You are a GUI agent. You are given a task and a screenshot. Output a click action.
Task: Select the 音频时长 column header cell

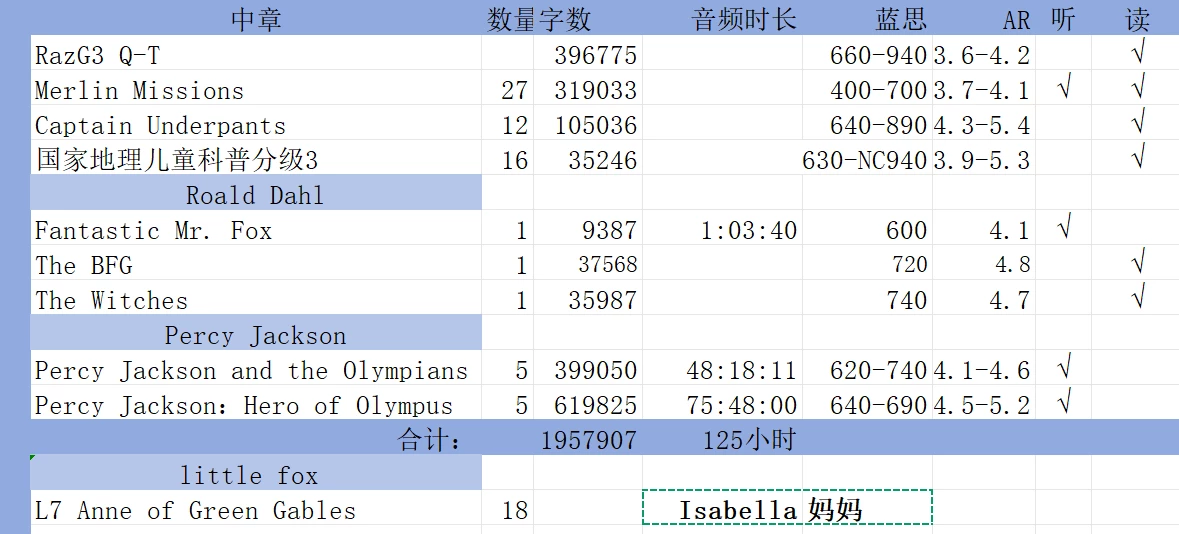(x=723, y=18)
